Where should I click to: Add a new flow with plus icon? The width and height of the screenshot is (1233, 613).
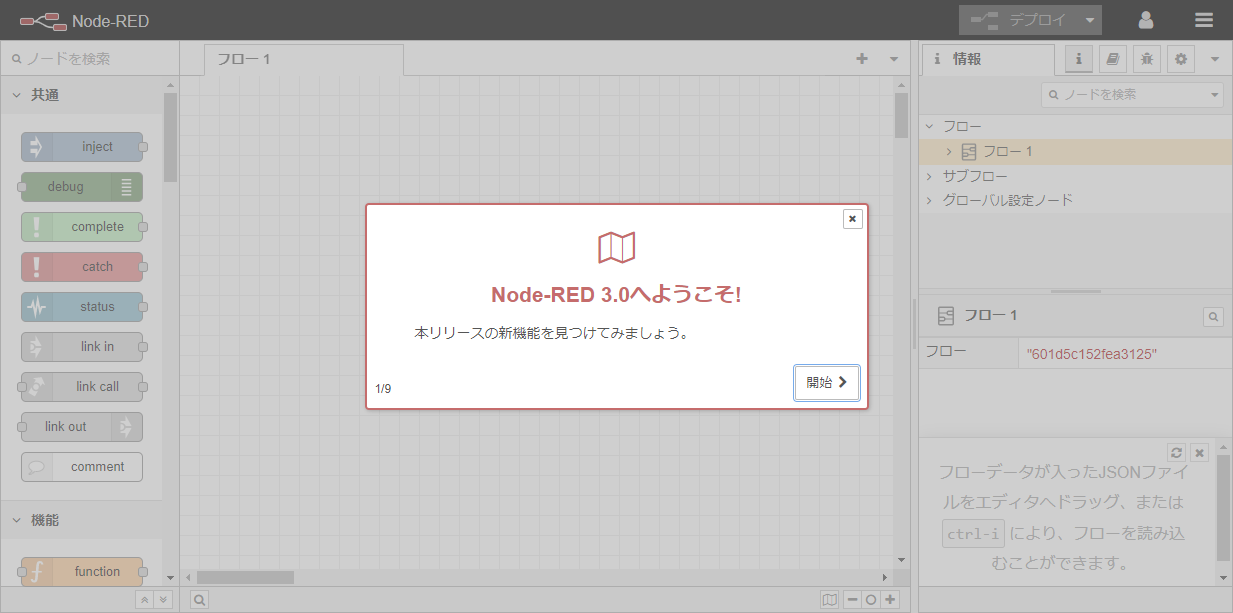tap(862, 59)
